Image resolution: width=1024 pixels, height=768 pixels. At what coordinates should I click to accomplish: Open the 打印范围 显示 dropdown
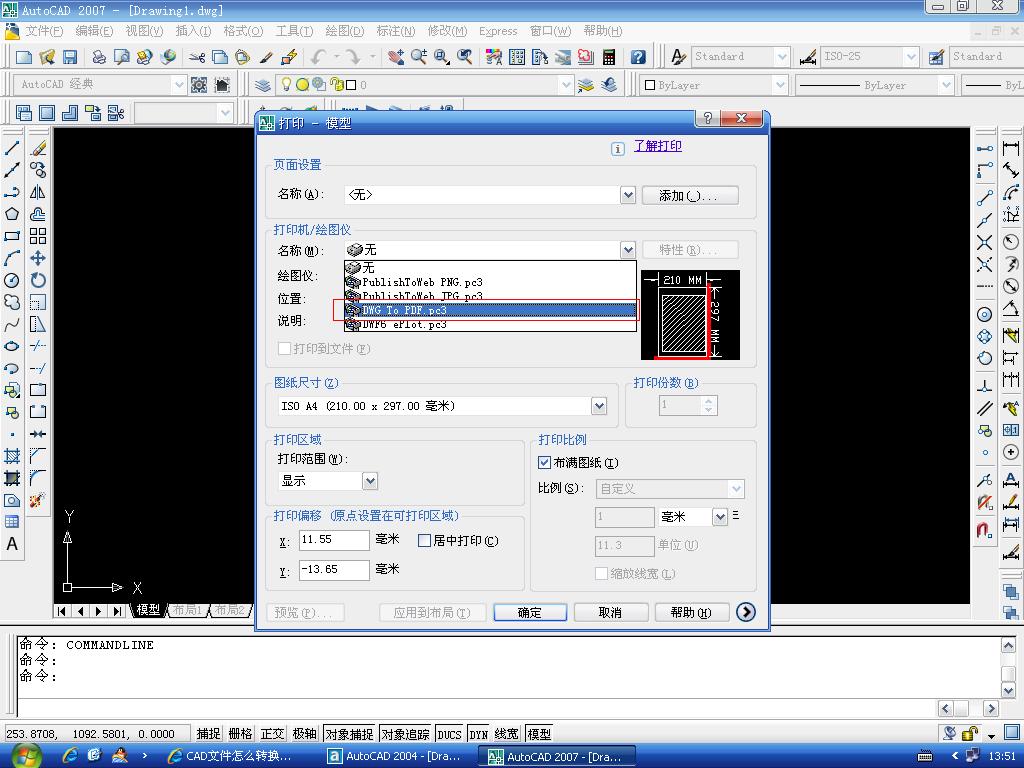pyautogui.click(x=370, y=481)
